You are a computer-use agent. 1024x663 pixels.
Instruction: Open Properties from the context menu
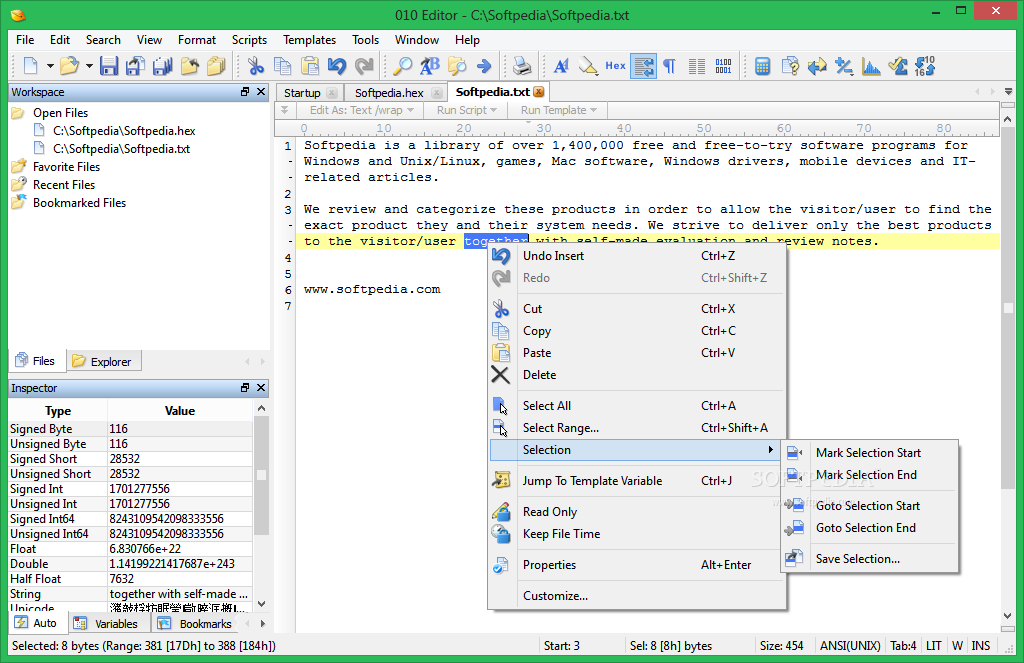point(637,565)
